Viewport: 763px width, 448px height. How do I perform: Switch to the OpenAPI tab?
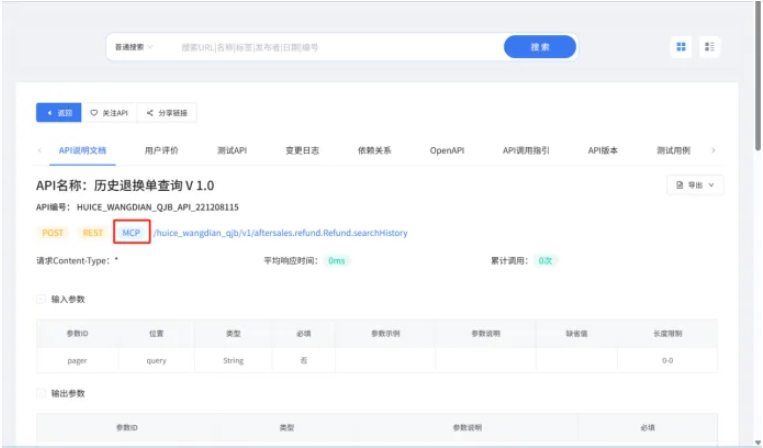447,151
